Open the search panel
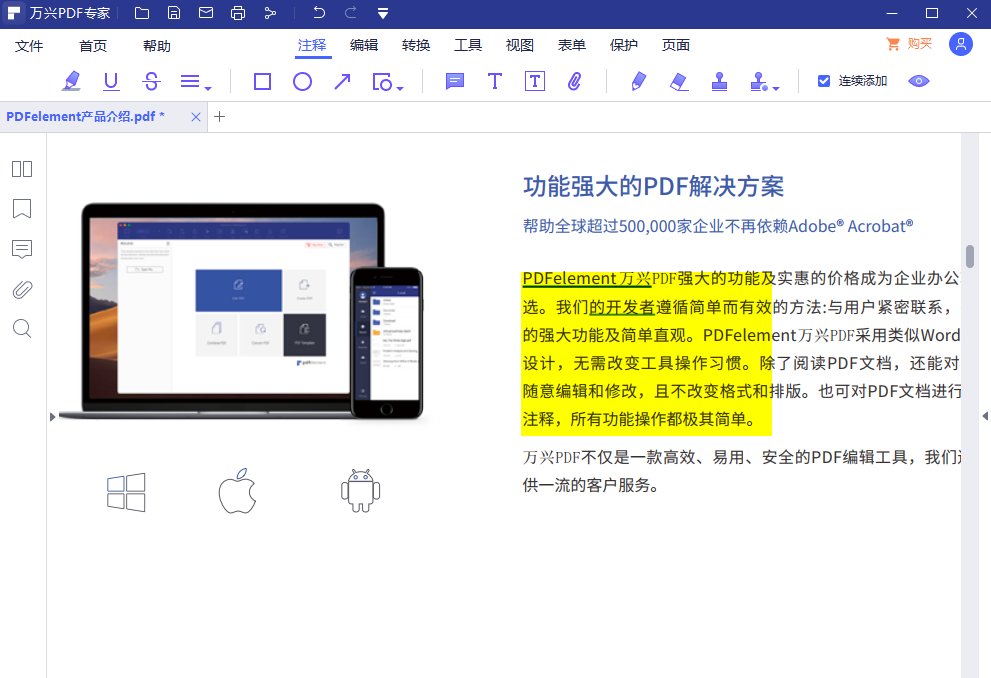 [x=22, y=329]
